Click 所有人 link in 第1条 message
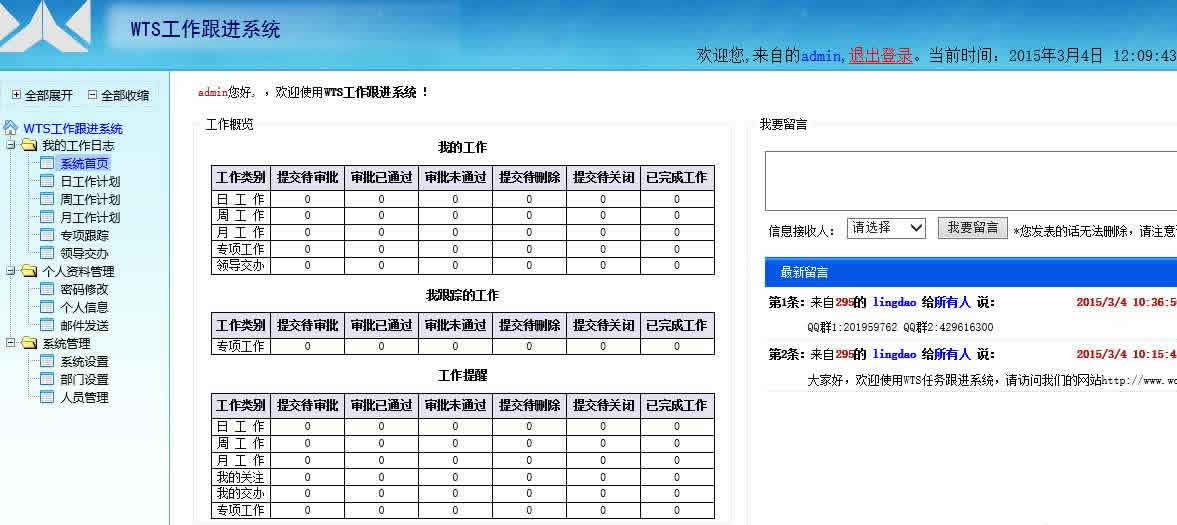This screenshot has width=1177, height=525. [953, 303]
